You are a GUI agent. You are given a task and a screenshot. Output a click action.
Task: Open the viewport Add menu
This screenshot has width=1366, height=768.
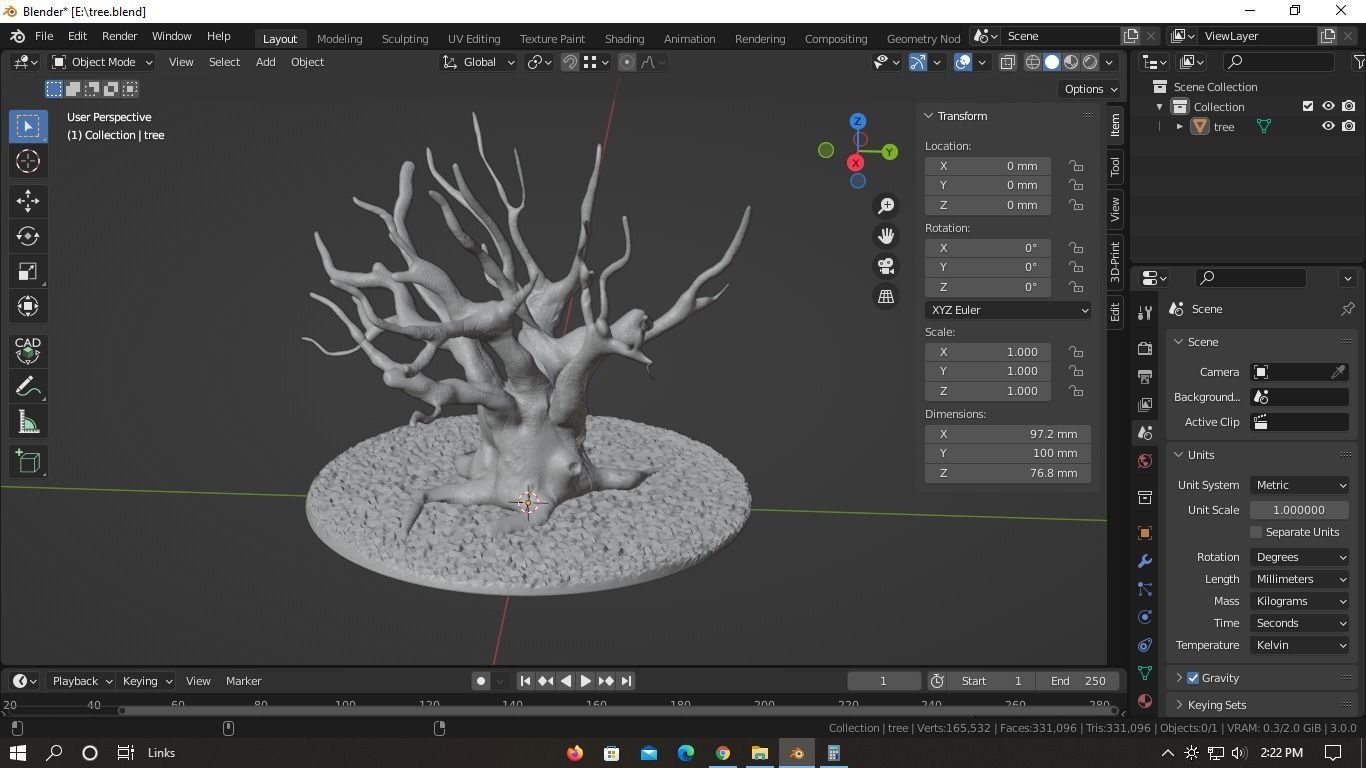point(265,62)
